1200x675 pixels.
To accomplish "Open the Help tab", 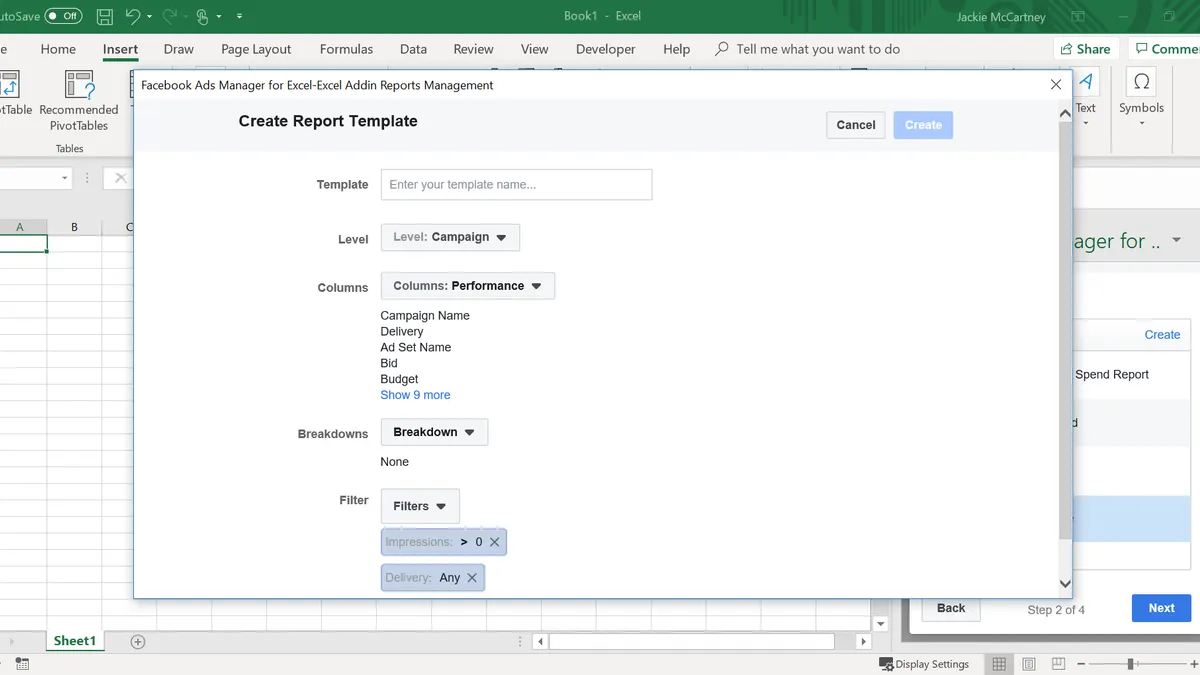I will [677, 49].
